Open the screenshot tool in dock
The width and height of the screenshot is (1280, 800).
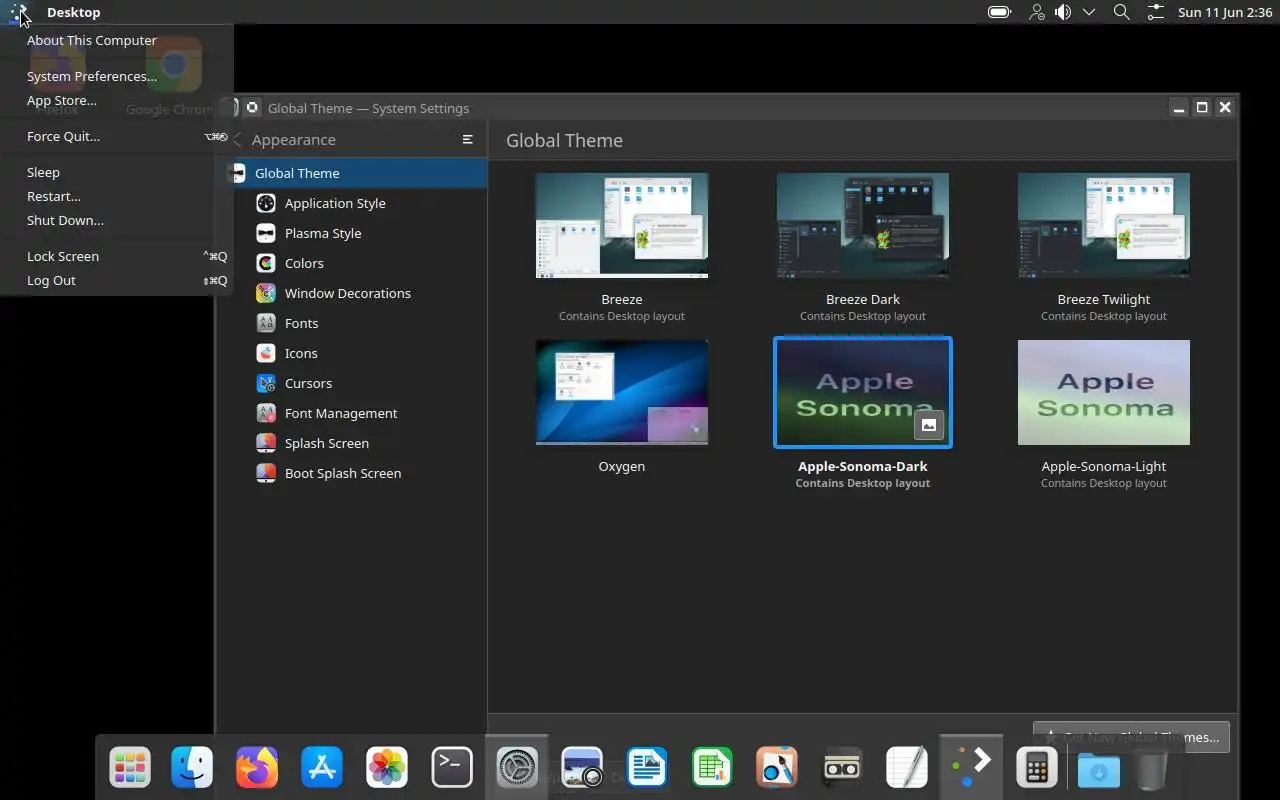582,768
